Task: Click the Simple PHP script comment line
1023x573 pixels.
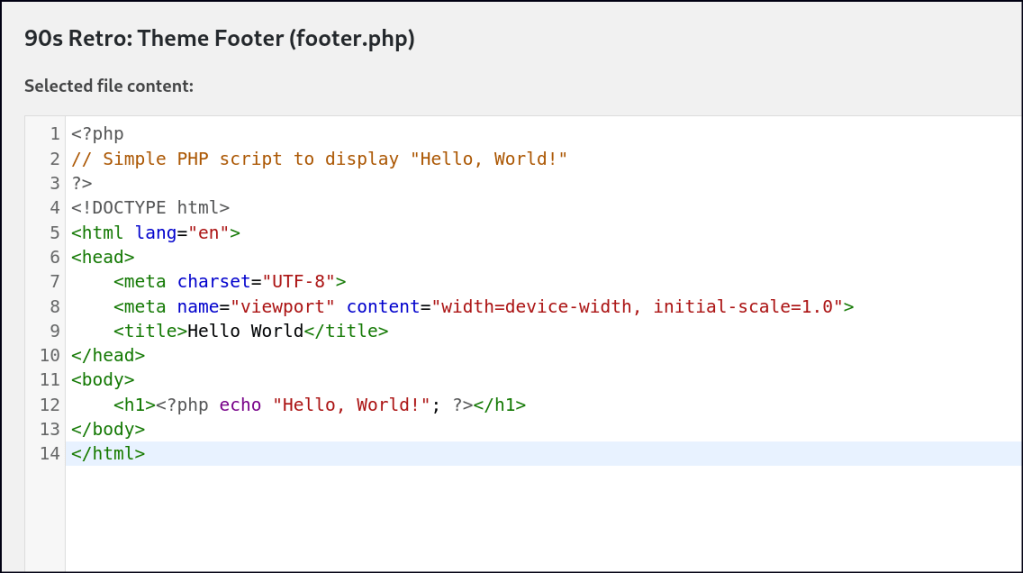Action: [319, 159]
